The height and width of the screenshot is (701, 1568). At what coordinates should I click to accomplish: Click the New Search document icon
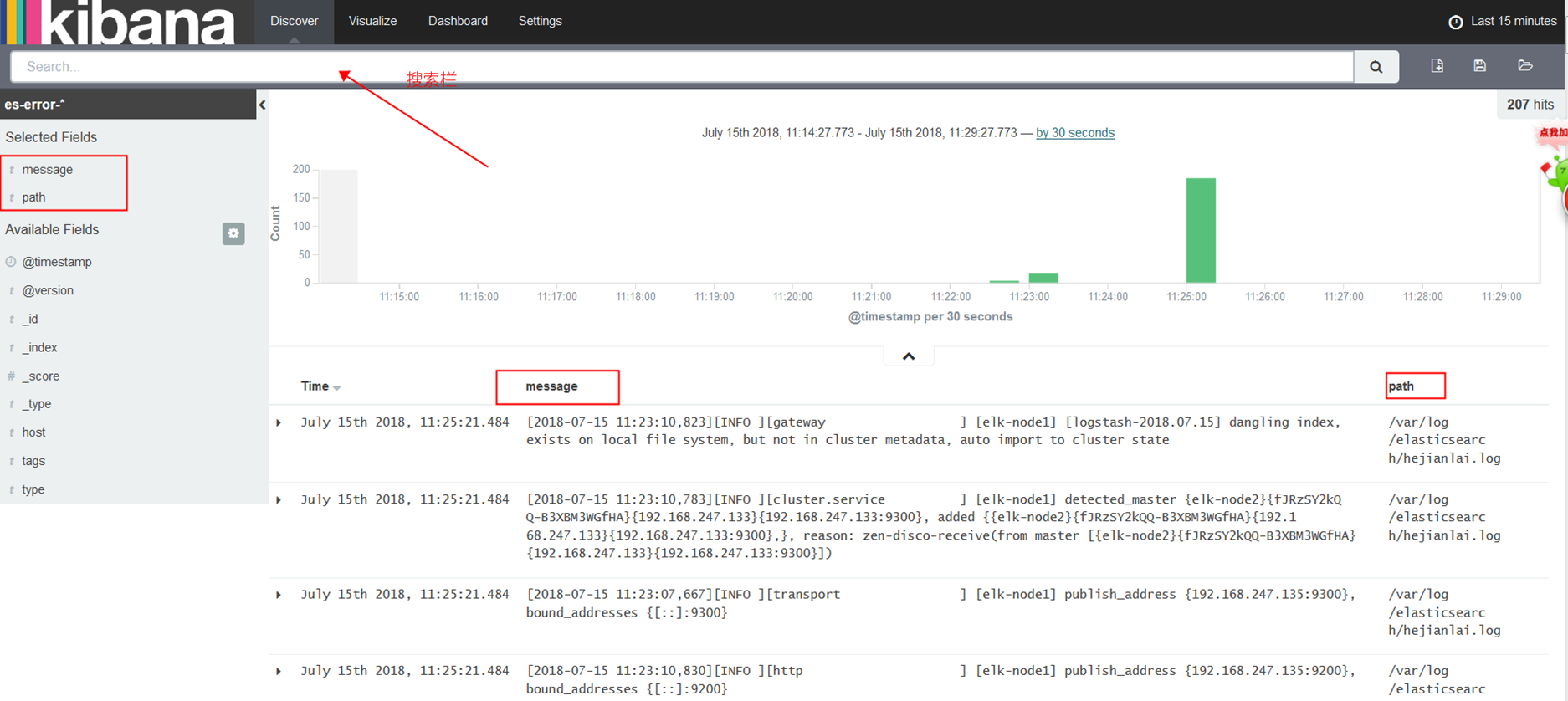(1437, 66)
